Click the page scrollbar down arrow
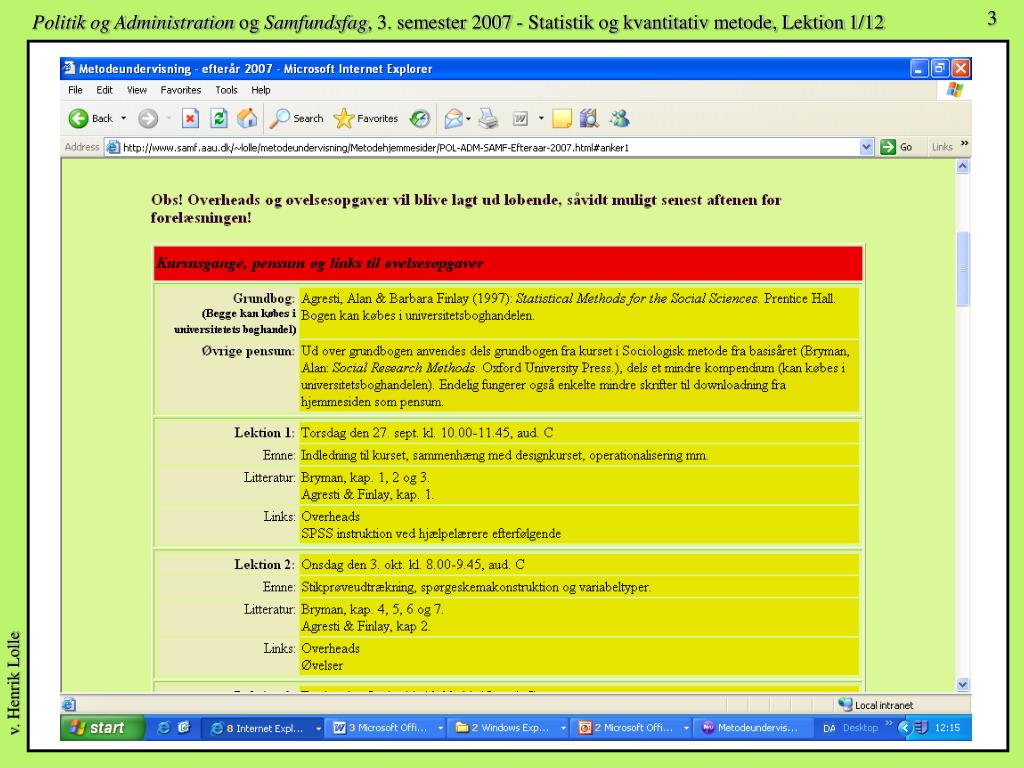Screen dimensions: 1024x768 coord(963,684)
